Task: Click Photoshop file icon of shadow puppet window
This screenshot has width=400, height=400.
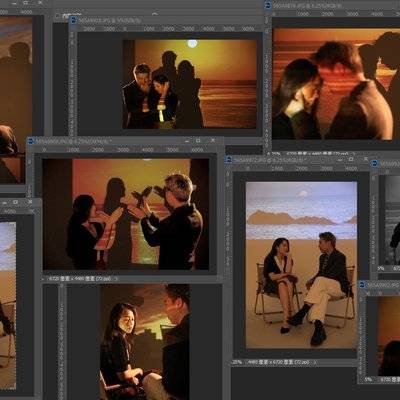Action: 31,141
